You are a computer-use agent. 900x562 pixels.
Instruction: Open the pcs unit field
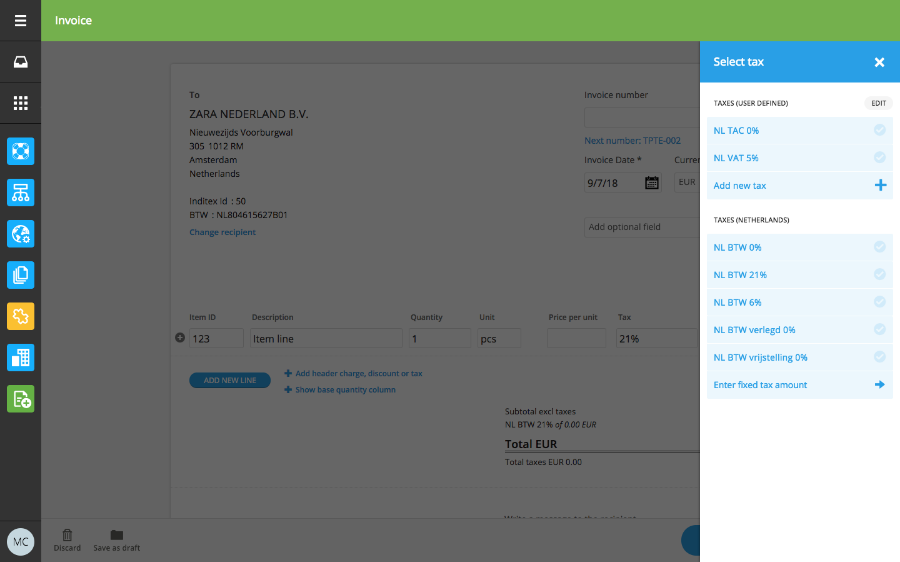(499, 339)
